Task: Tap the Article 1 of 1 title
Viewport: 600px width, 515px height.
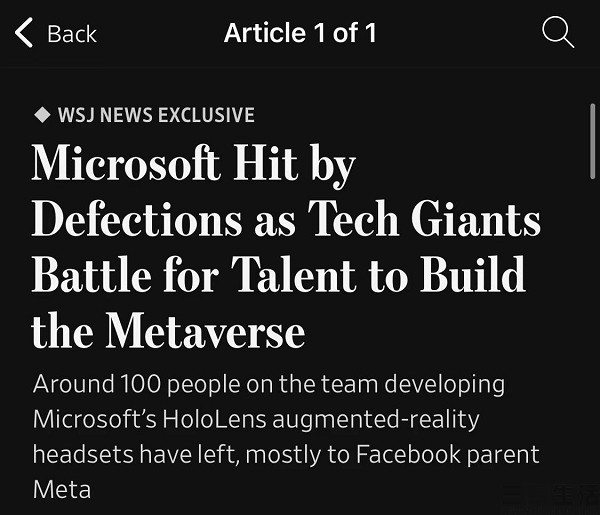Action: 300,33
